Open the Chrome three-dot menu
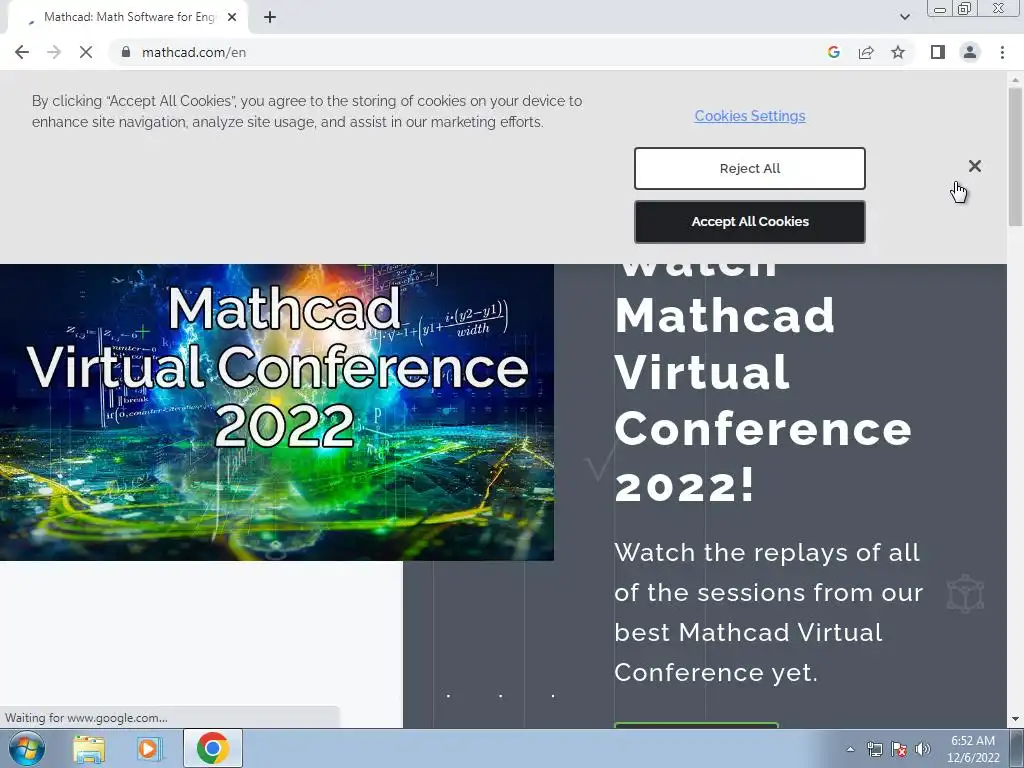1024x768 pixels. click(x=1002, y=52)
